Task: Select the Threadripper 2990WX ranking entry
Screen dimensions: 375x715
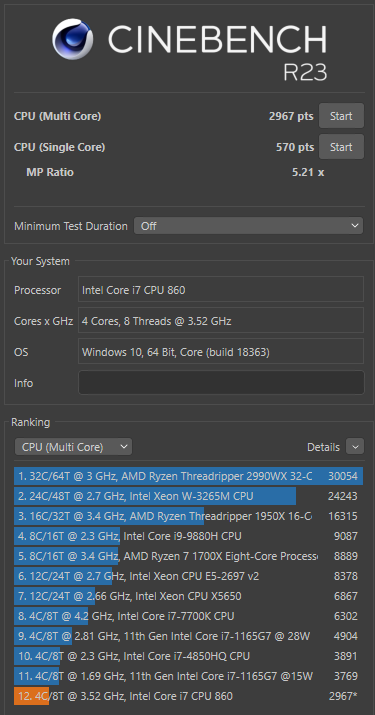Action: (188, 477)
